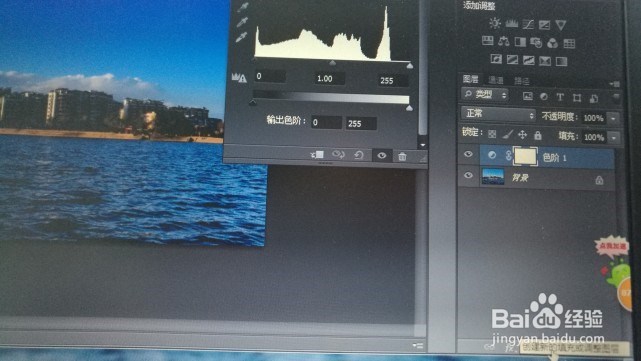Toggle lock image pixels brush icon
This screenshot has height=361, width=641.
(507, 134)
